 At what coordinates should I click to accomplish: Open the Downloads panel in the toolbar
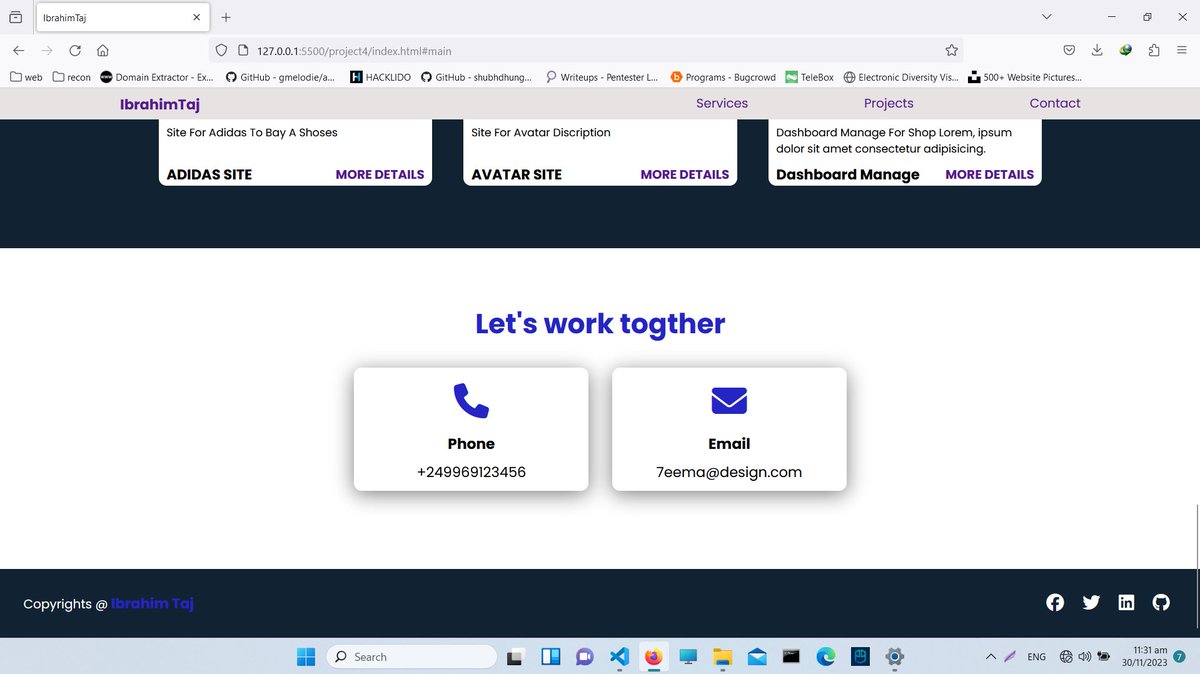click(1096, 49)
